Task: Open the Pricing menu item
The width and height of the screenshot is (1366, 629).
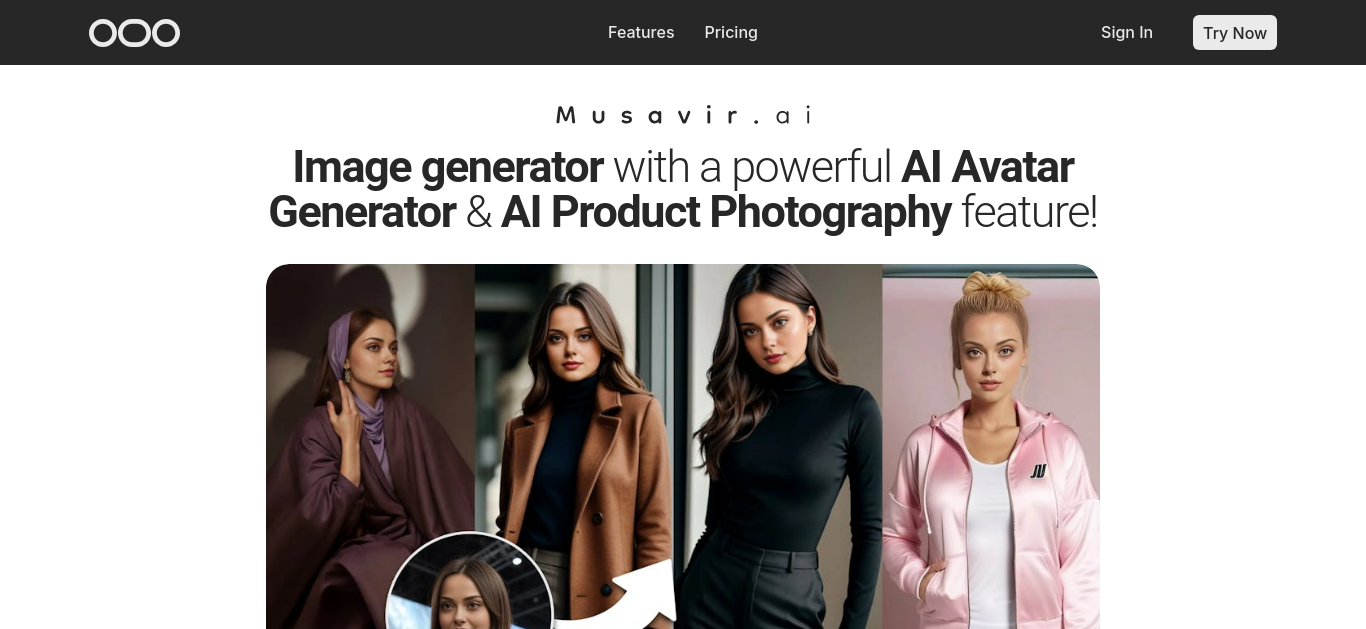Action: point(731,32)
